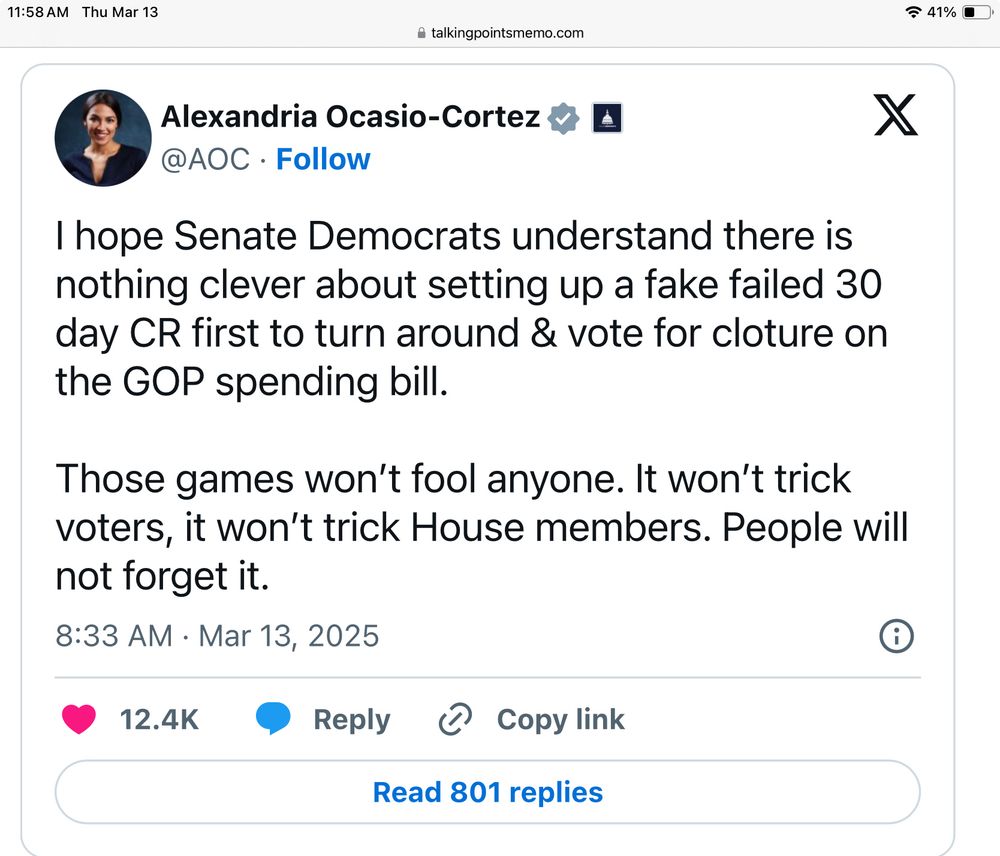The height and width of the screenshot is (856, 1000).
Task: Click the blue reply bubble icon
Action: coord(272,719)
